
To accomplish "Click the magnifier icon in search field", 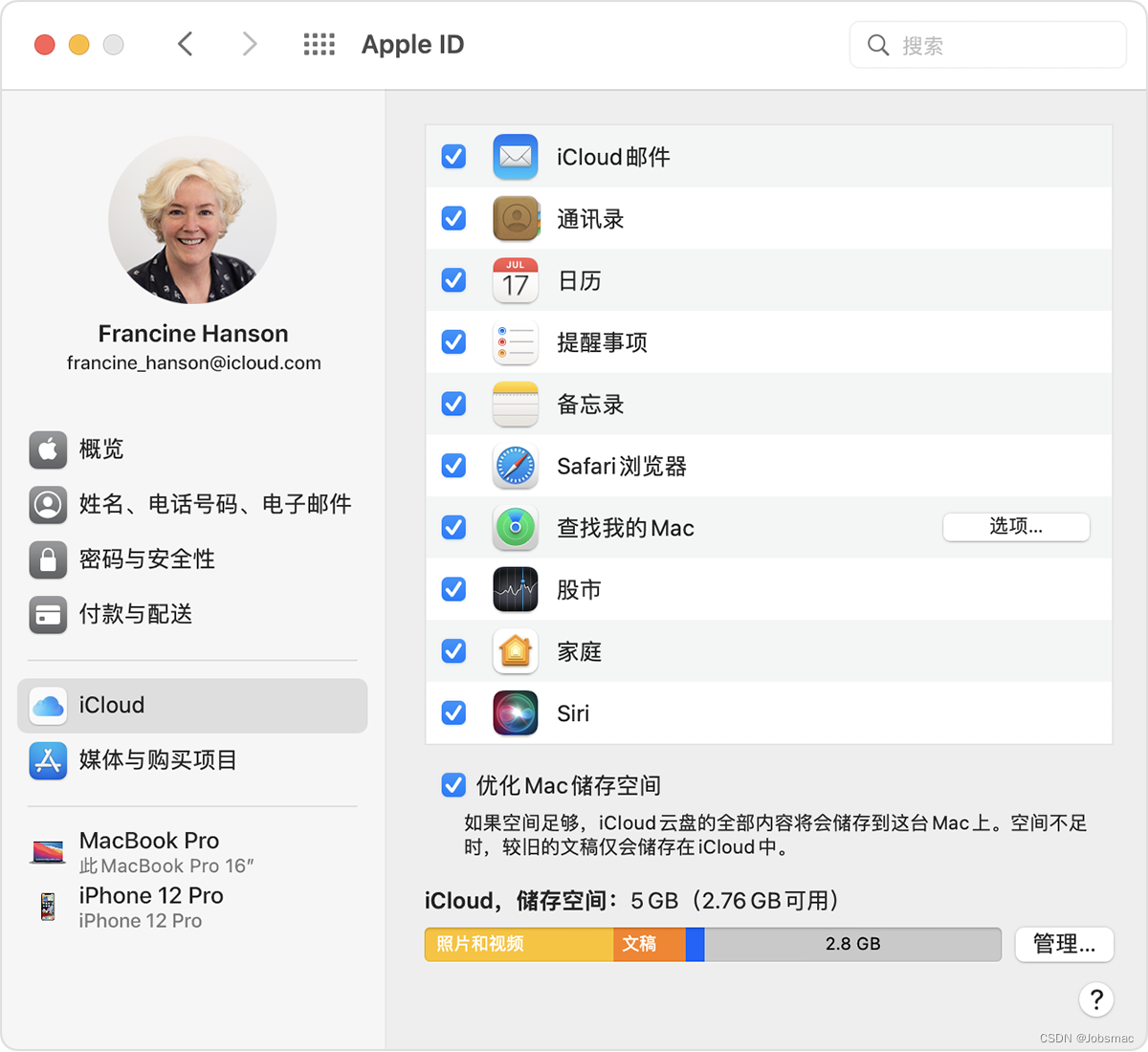I will tap(878, 45).
